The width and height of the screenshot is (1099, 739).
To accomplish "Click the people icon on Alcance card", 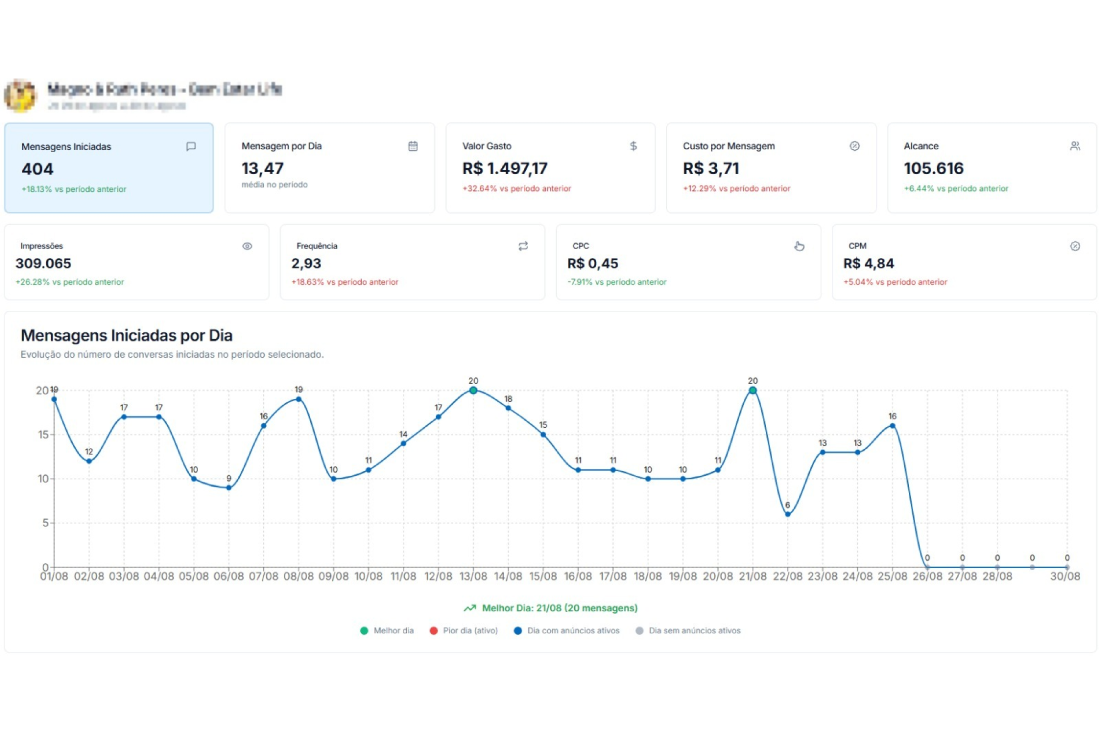I will click(x=1075, y=146).
